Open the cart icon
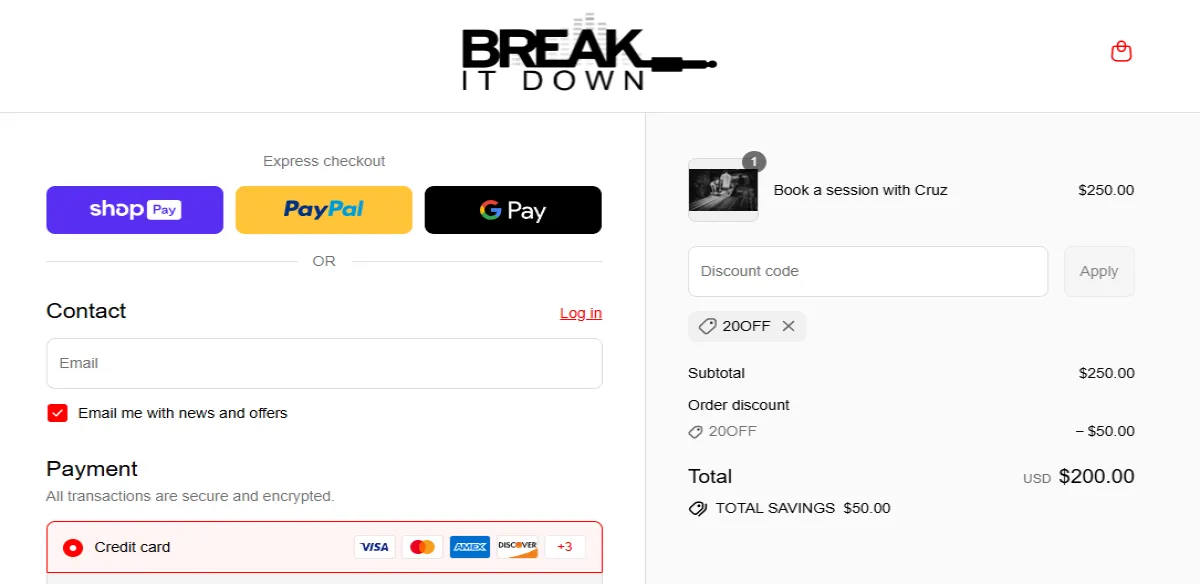This screenshot has height=584, width=1200. click(x=1121, y=51)
